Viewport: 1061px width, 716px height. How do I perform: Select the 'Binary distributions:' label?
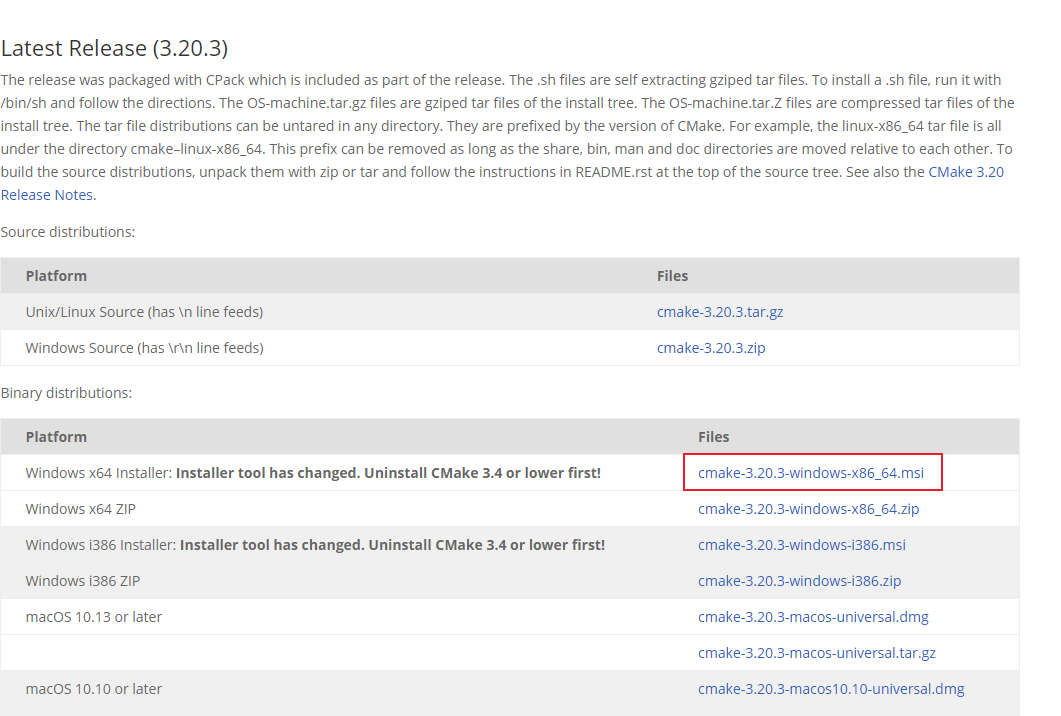[x=66, y=393]
